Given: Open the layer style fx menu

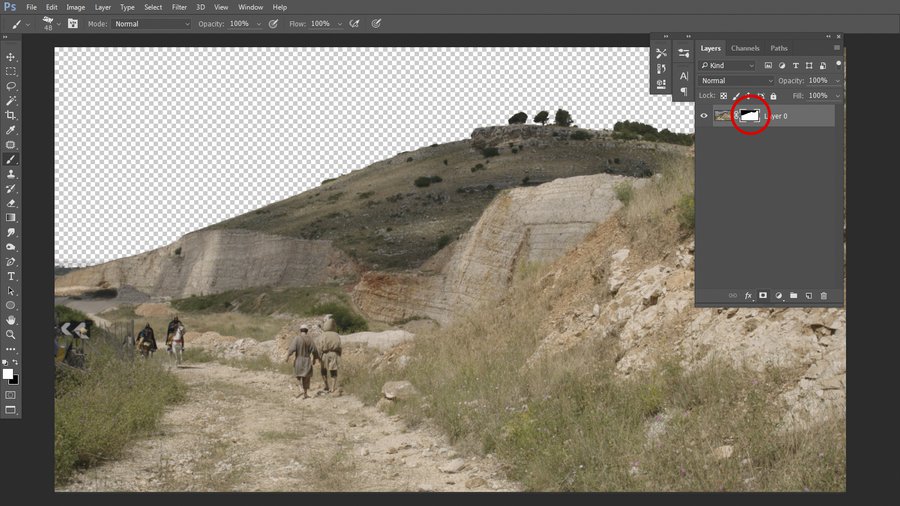Looking at the screenshot, I should 747,296.
